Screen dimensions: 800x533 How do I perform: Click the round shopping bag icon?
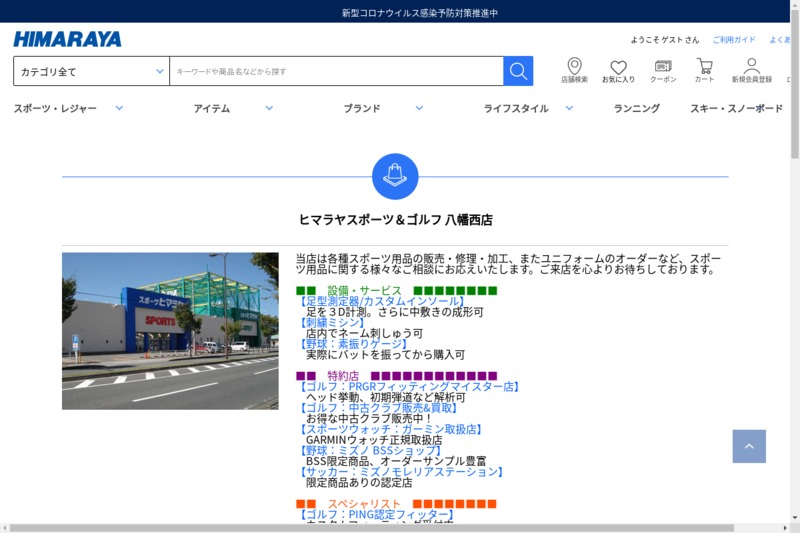[x=395, y=176]
